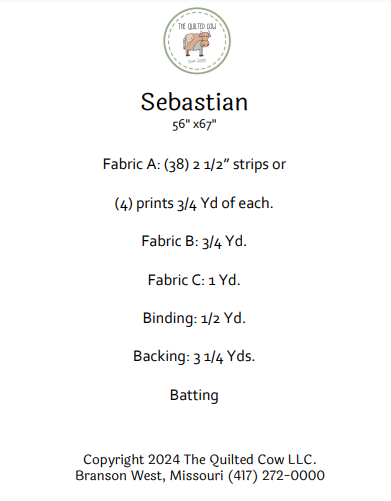The width and height of the screenshot is (391, 501).
Task: Click the Copyright 2024 text
Action: pyautogui.click(x=132, y=460)
